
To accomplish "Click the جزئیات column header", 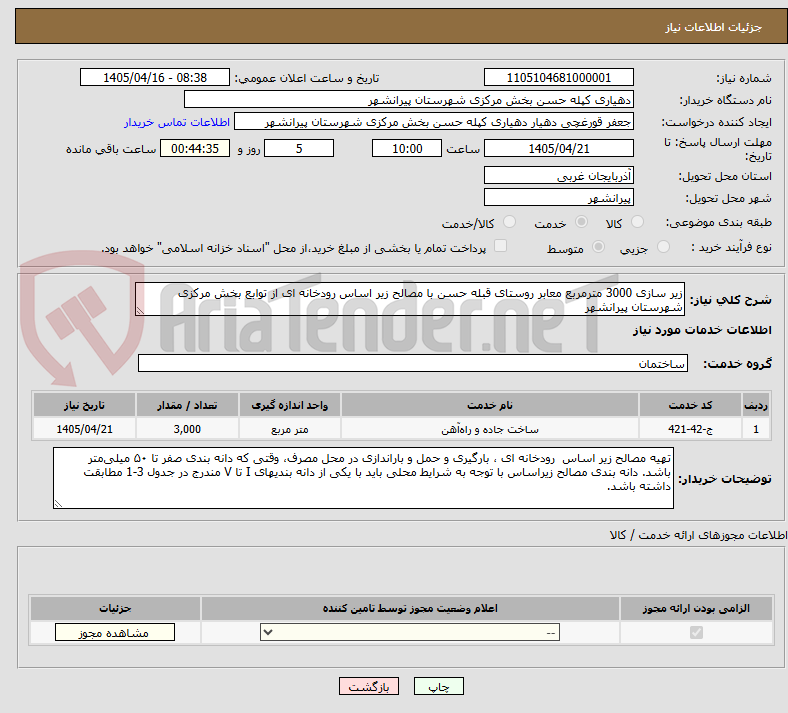I will [116, 608].
